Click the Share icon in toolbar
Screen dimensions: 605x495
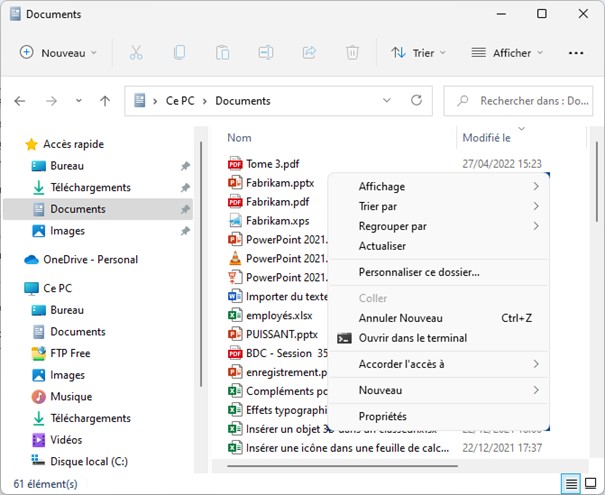click(x=309, y=52)
